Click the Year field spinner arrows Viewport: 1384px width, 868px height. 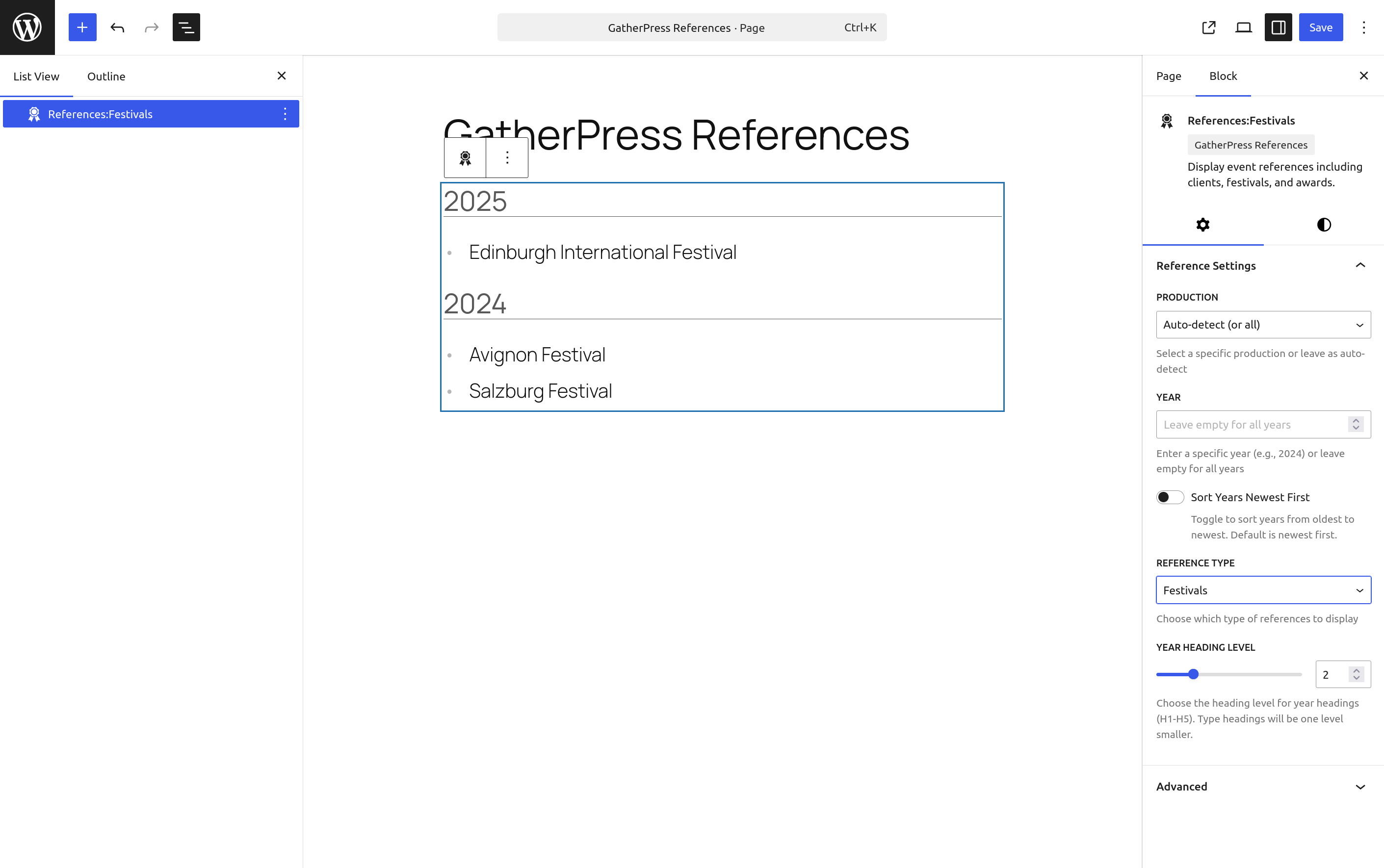[1356, 424]
